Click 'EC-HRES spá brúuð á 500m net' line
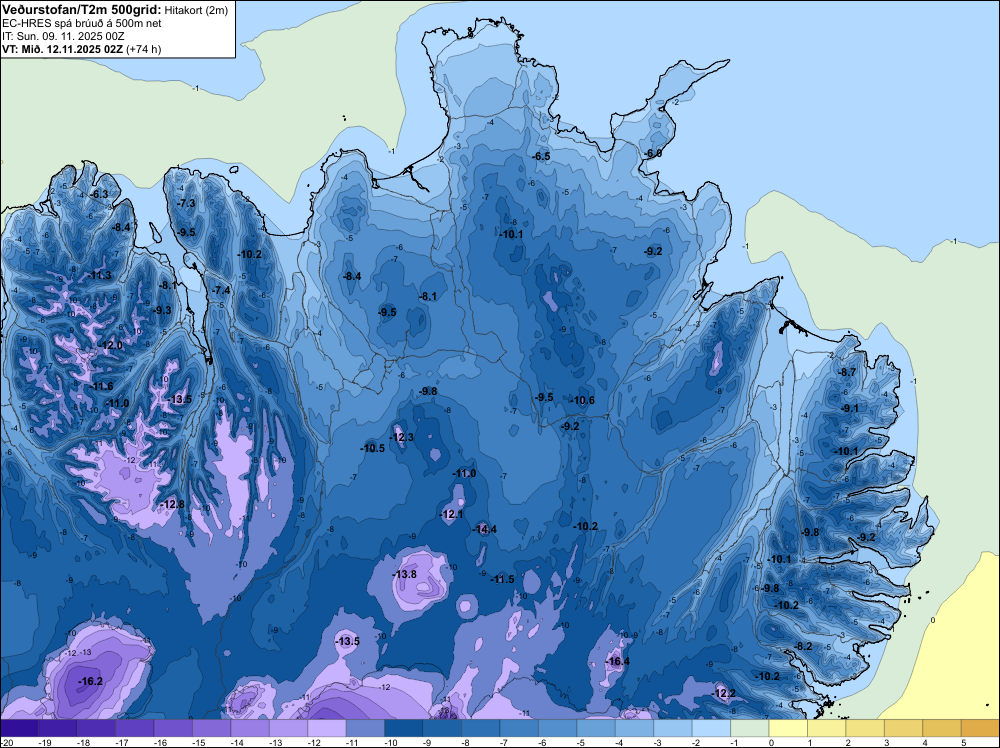The height and width of the screenshot is (748, 1000). [82, 24]
